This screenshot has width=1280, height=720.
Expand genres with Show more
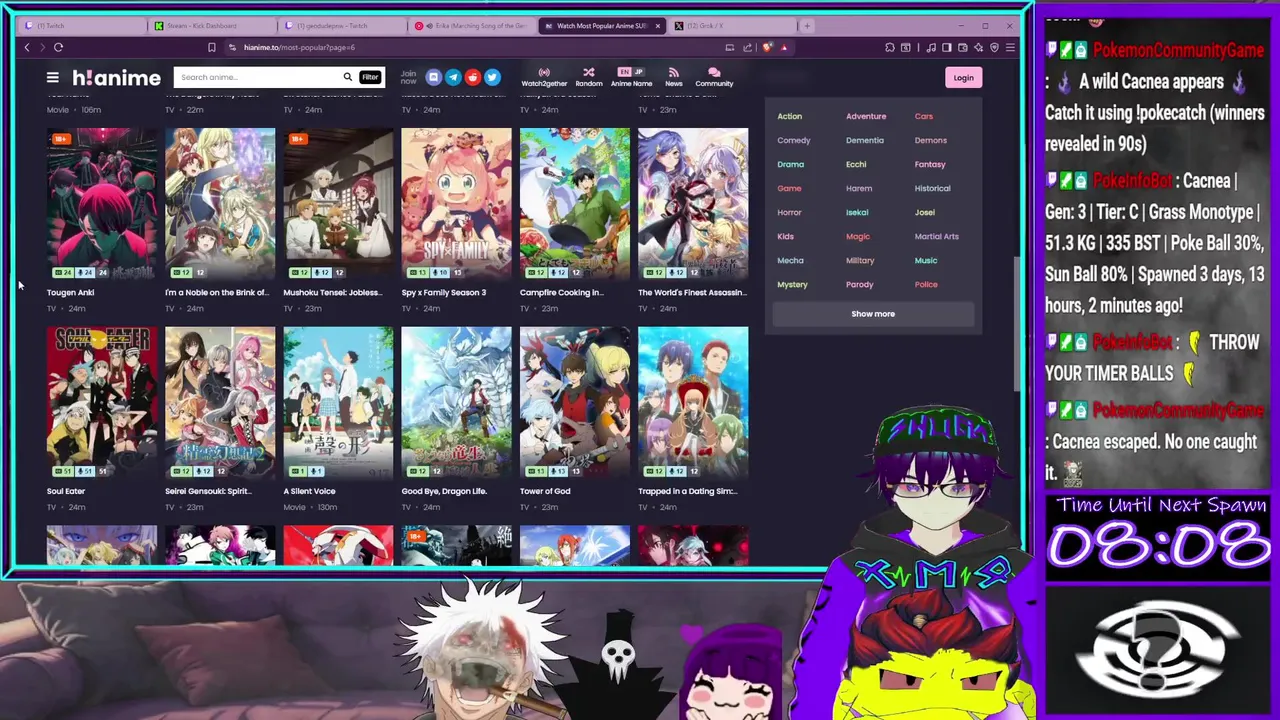[x=873, y=314]
